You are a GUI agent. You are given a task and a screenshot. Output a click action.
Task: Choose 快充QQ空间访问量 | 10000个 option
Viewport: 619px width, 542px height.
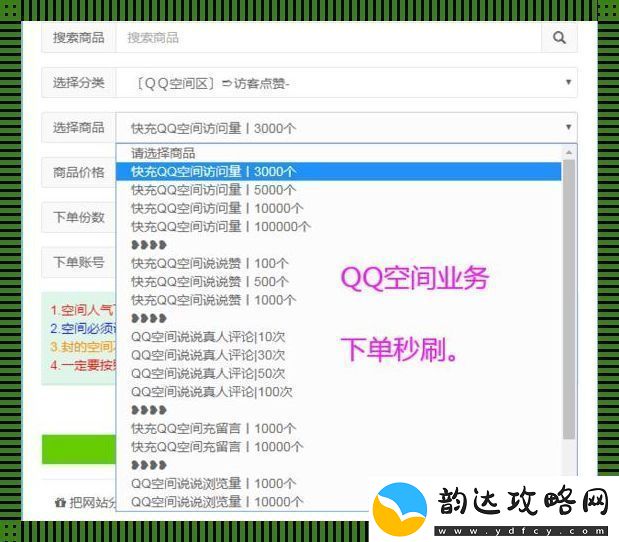click(x=339, y=208)
